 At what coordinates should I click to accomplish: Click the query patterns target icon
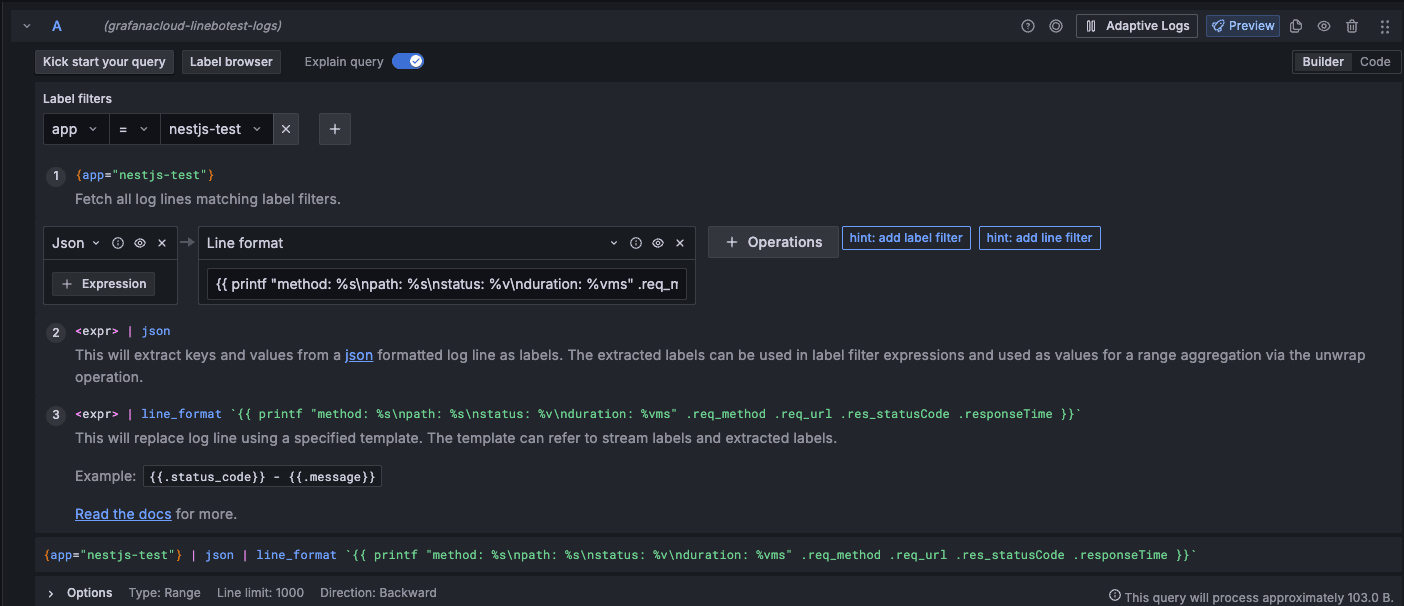1056,26
